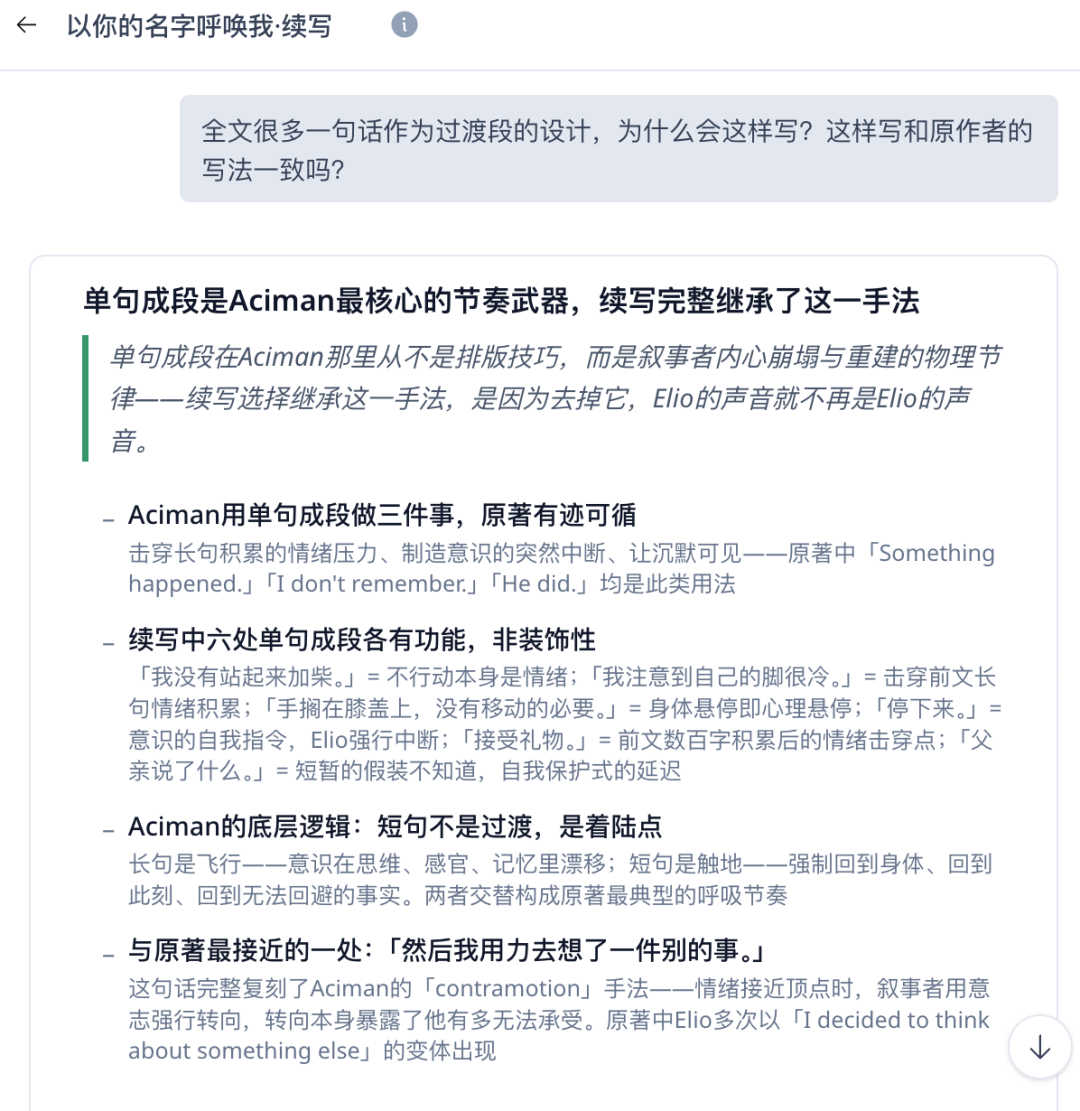Click the dash before Aciman的底层逻辑

point(108,831)
